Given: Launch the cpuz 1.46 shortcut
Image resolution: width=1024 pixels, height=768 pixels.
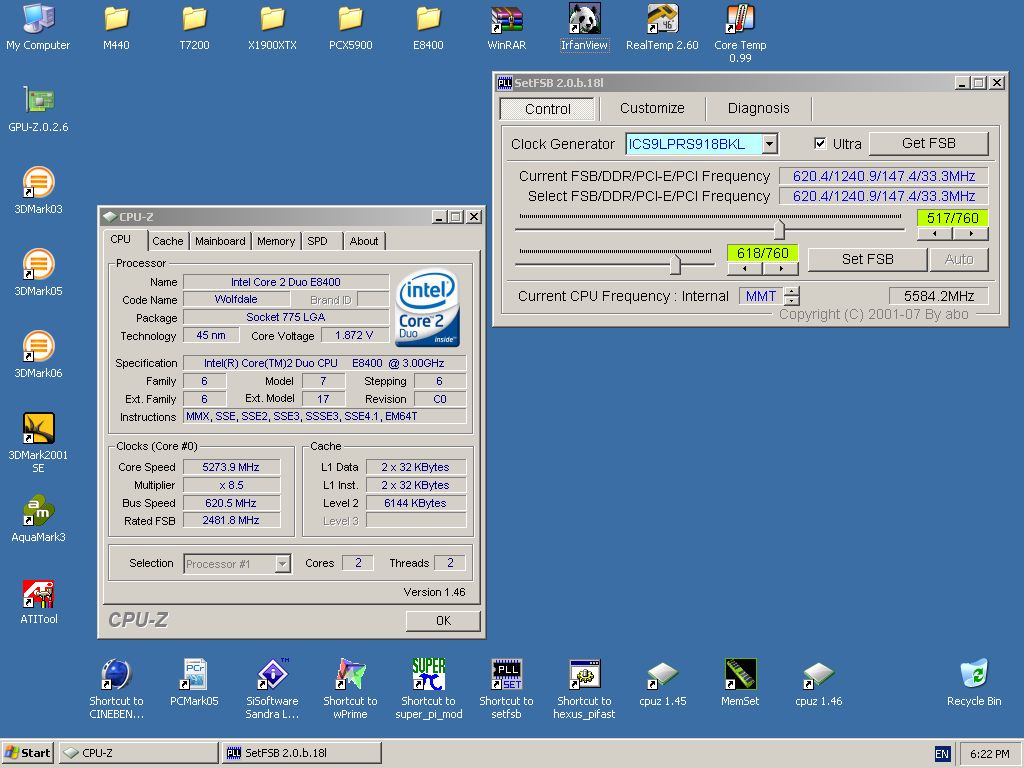Looking at the screenshot, I should (x=818, y=683).
